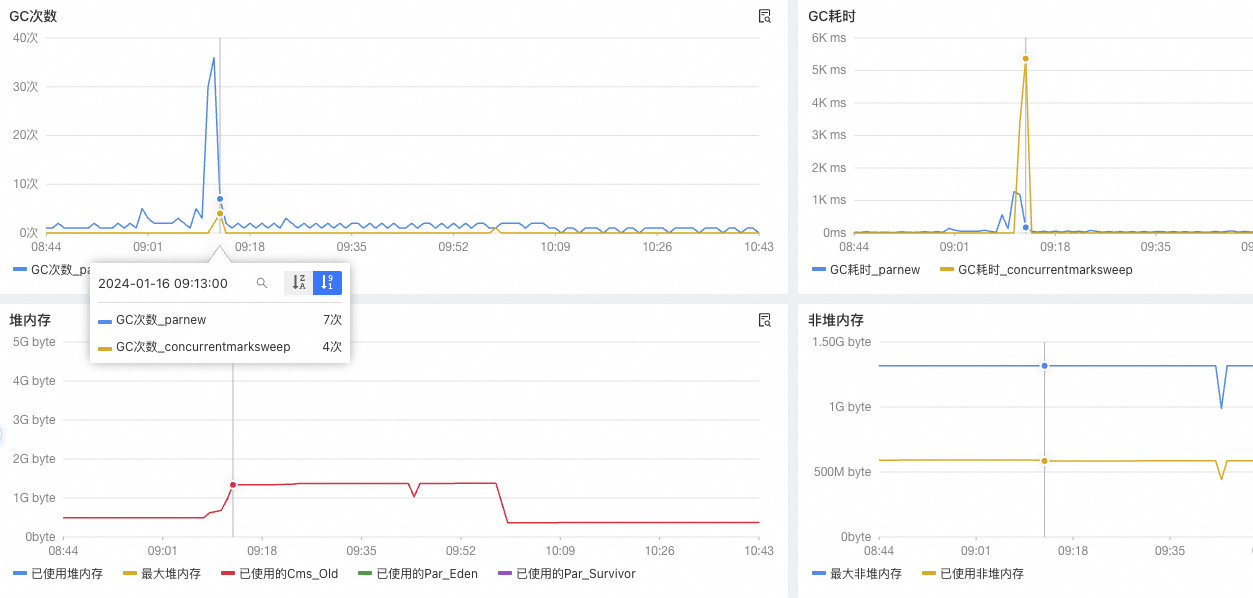This screenshot has height=598, width=1253.
Task: Sort tooltip entries by value descending
Action: [327, 284]
